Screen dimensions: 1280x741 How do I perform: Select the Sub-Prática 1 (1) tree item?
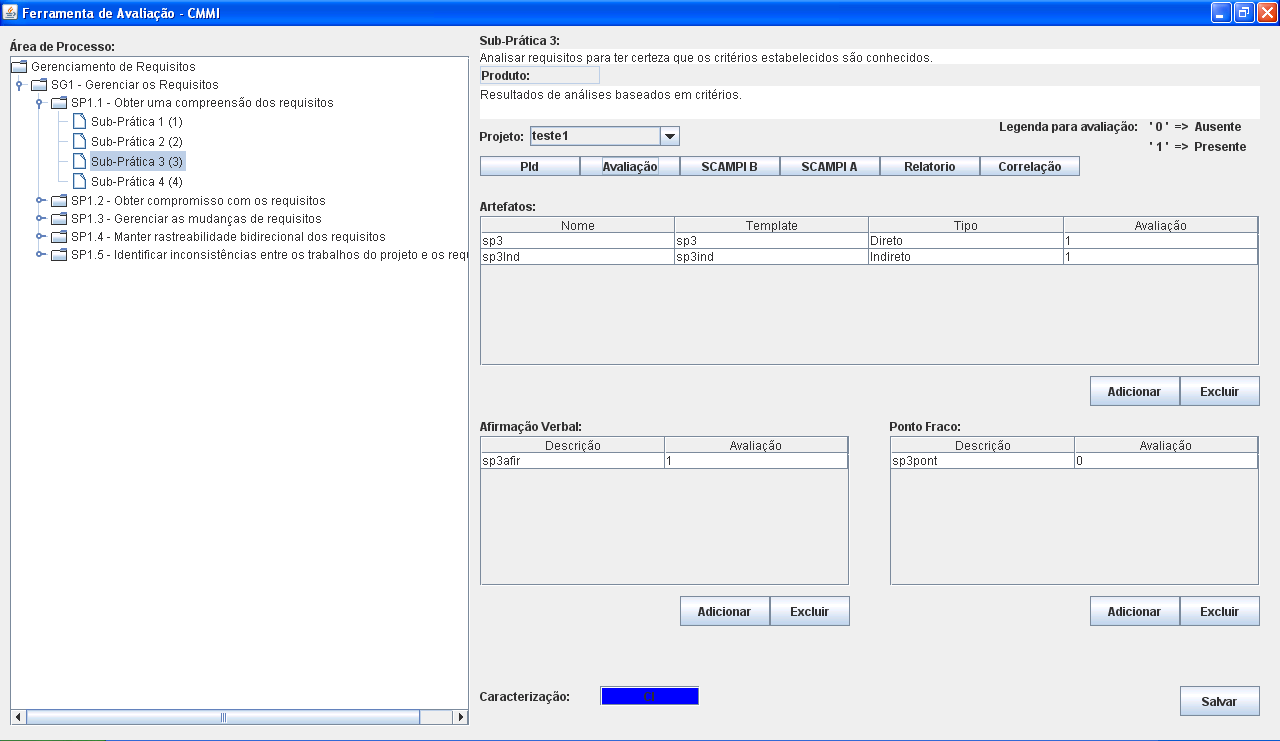click(x=137, y=122)
